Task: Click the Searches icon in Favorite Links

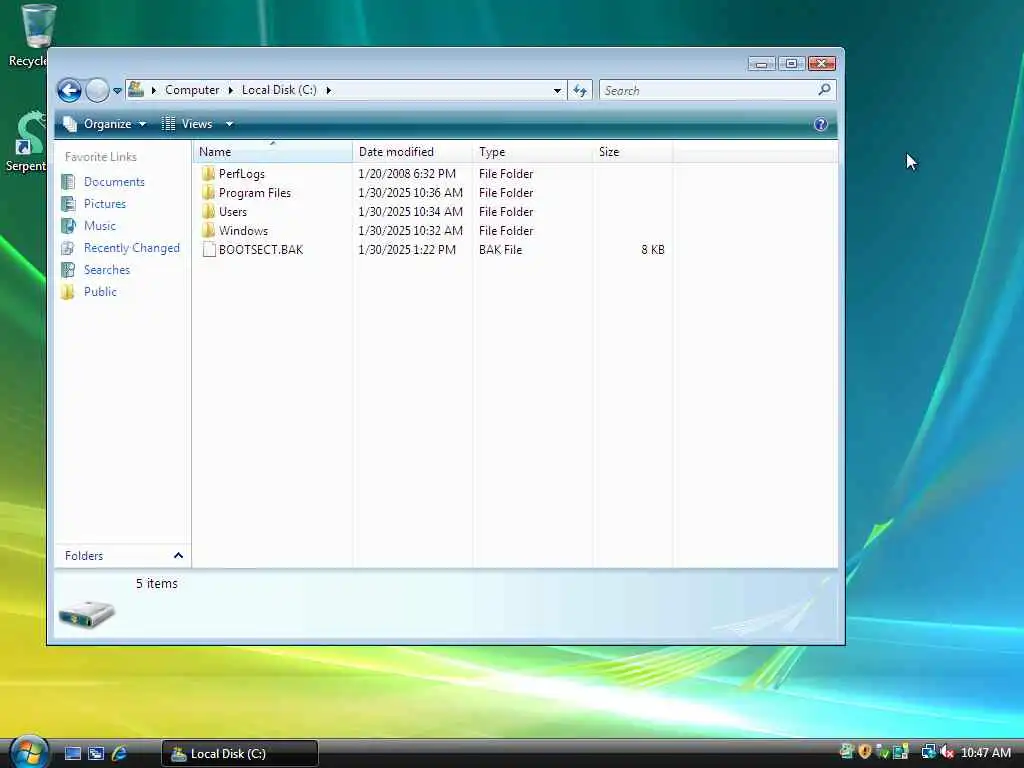Action: (69, 270)
